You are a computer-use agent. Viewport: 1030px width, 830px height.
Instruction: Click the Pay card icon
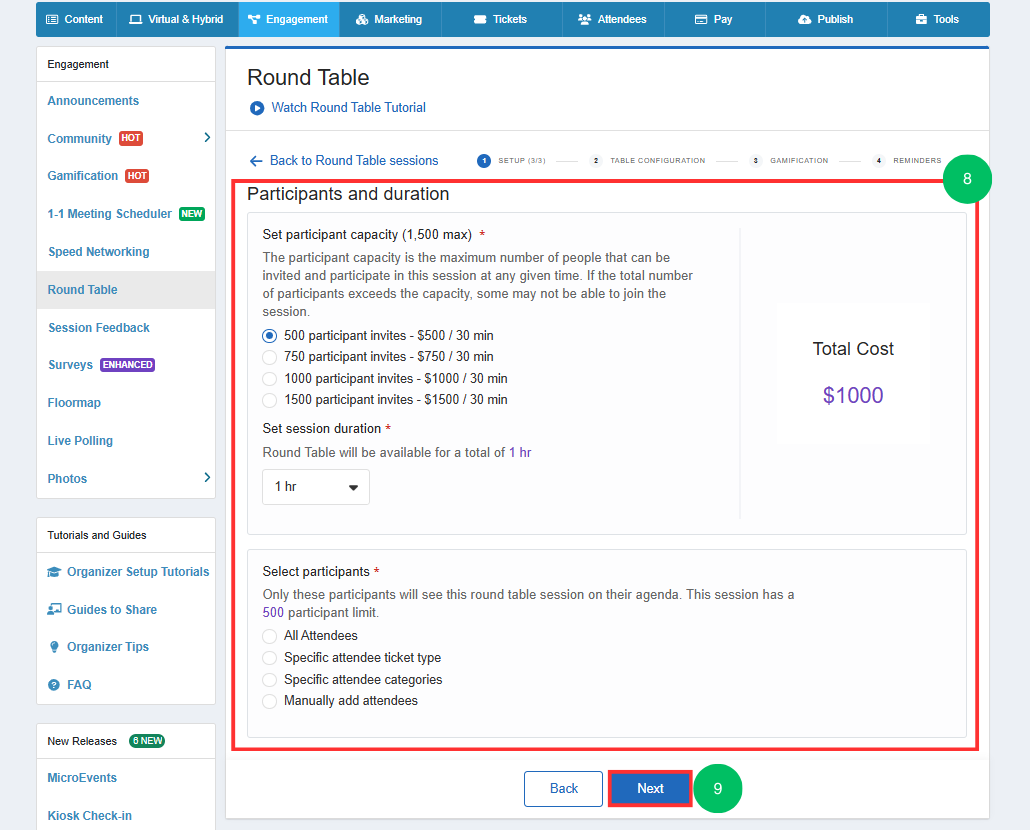tap(701, 20)
